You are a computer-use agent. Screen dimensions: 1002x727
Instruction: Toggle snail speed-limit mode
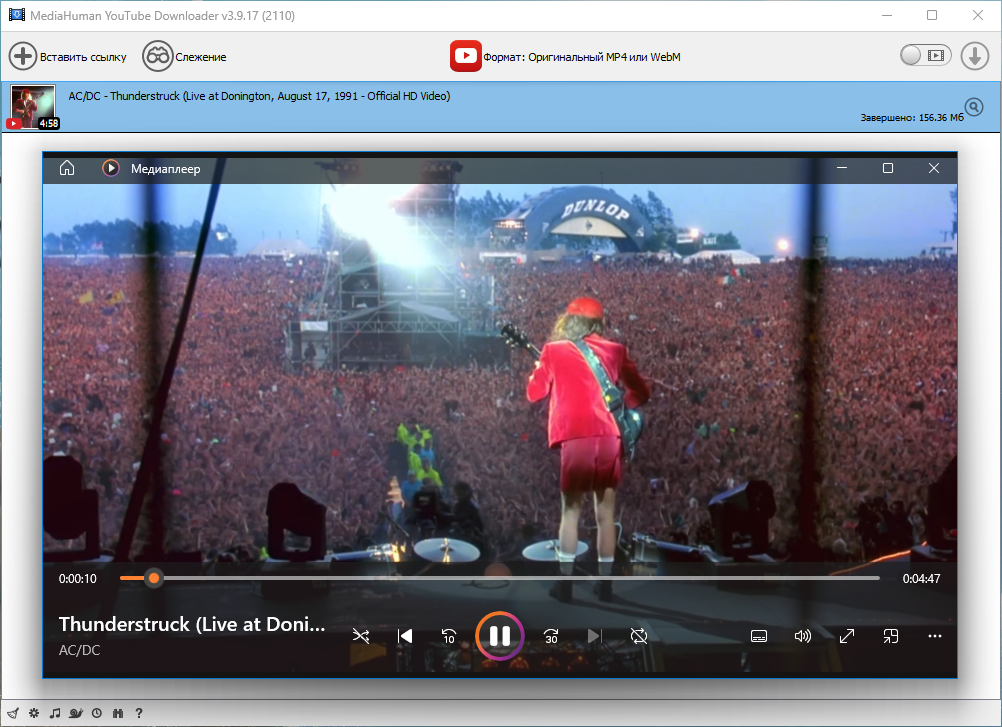point(76,713)
